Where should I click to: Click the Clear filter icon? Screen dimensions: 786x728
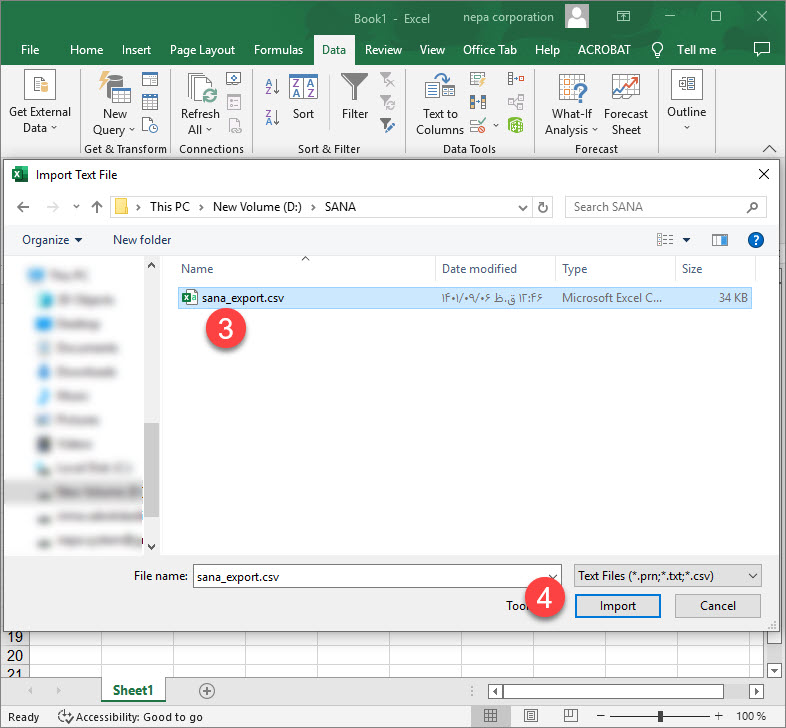pyautogui.click(x=387, y=79)
